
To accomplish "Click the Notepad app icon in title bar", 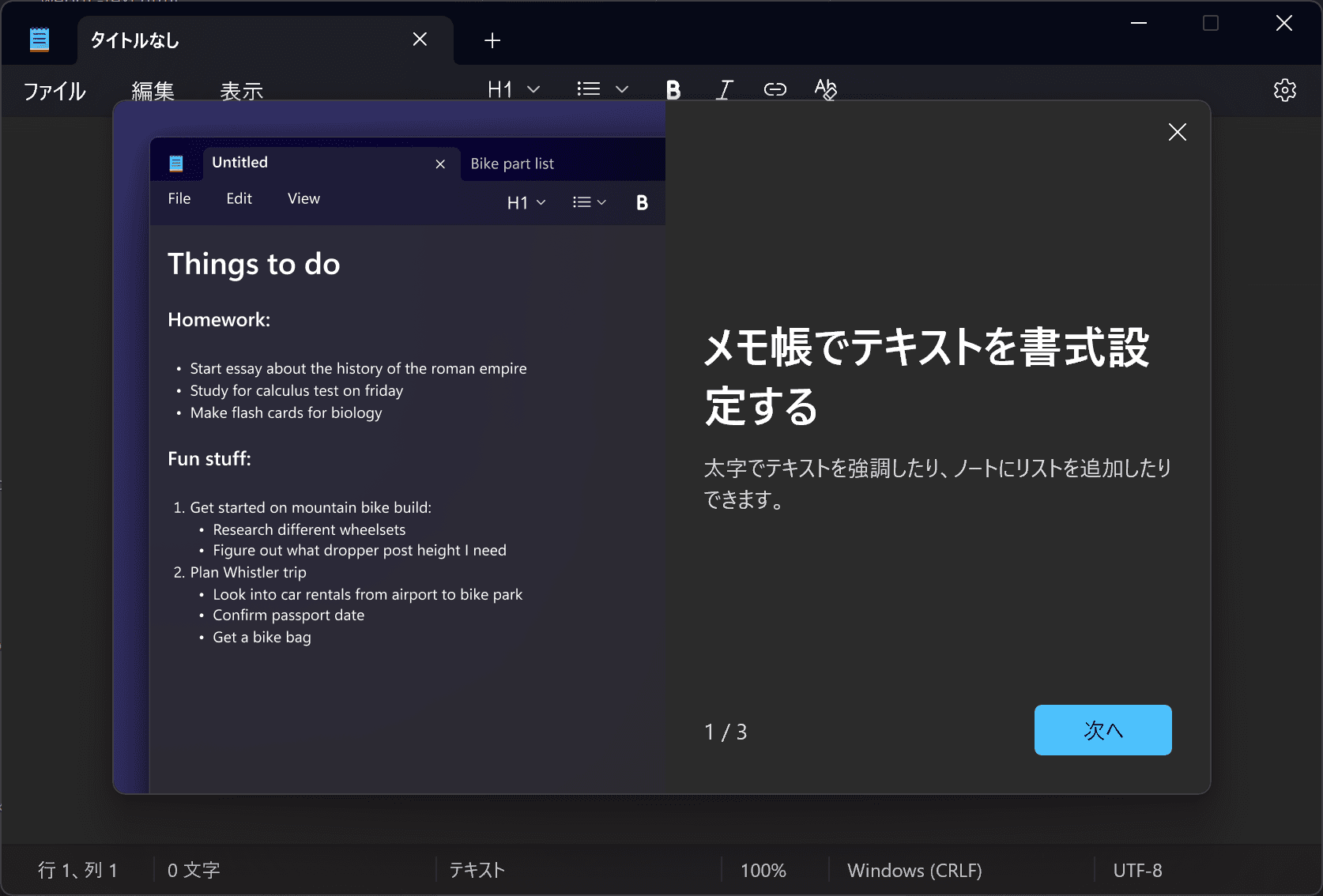I will click(40, 40).
